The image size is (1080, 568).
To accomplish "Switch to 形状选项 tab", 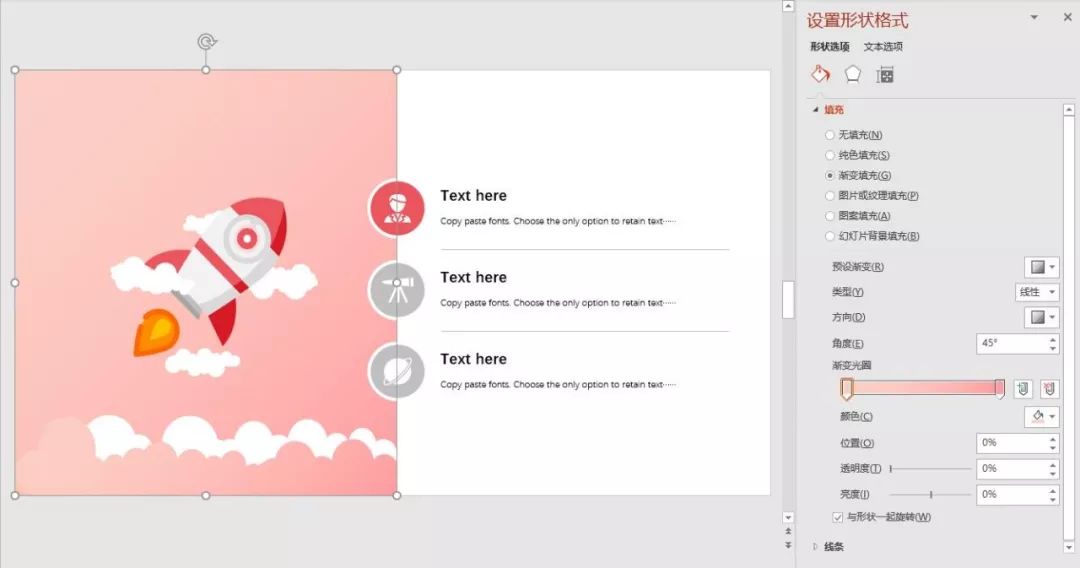I will (830, 46).
